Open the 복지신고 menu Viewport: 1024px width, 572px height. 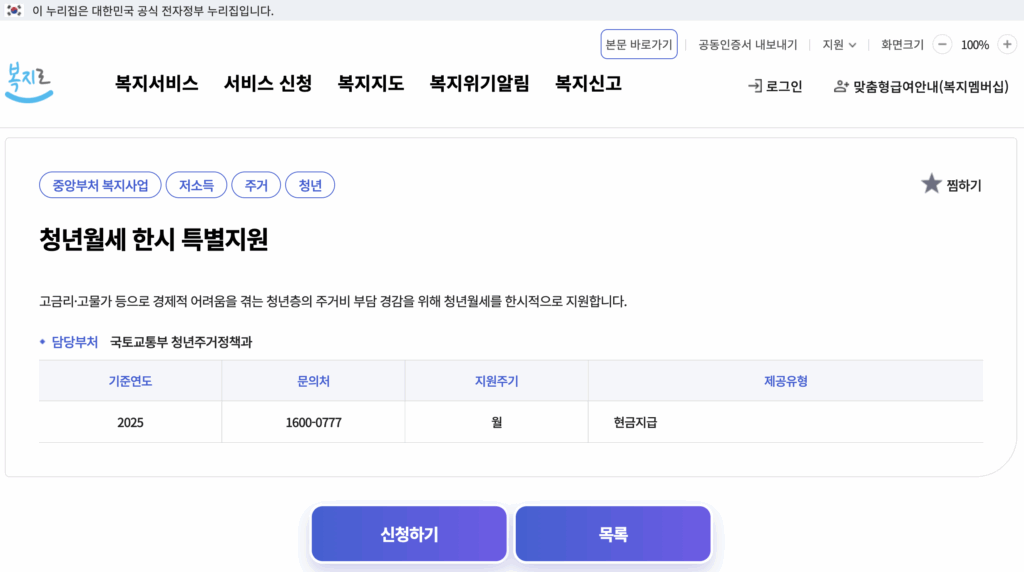588,84
